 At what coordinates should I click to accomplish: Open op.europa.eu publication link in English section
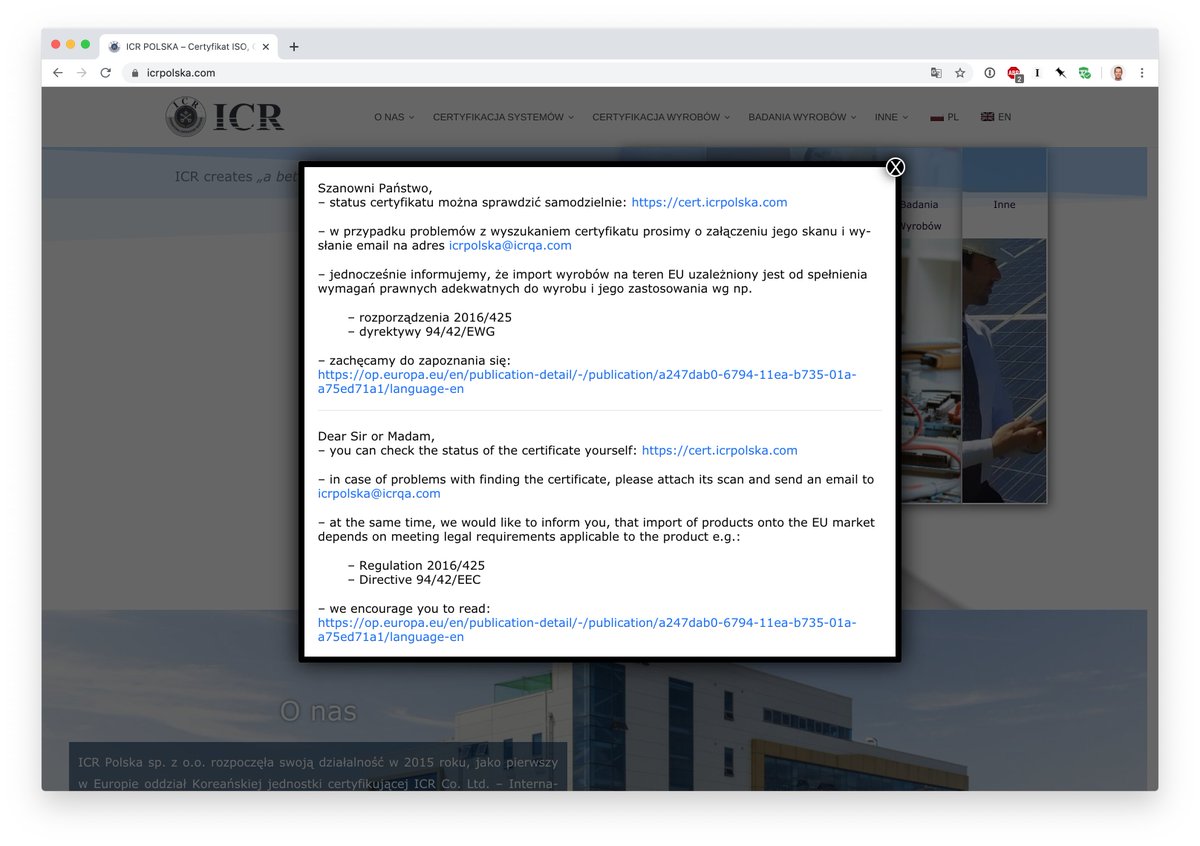pyautogui.click(x=587, y=629)
